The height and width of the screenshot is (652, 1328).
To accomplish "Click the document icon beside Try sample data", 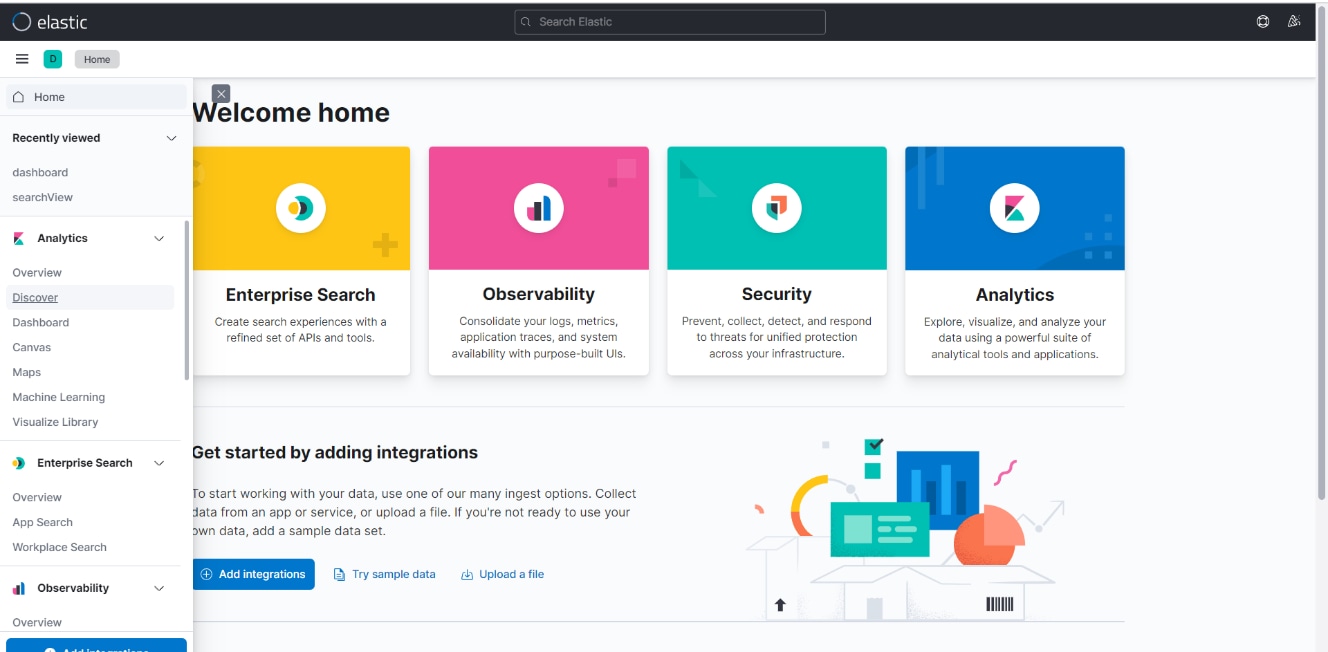I will coord(339,574).
